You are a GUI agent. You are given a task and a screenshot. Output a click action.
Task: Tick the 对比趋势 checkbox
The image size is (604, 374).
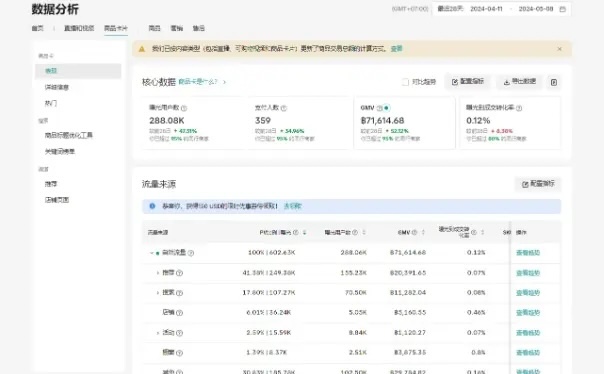click(405, 82)
